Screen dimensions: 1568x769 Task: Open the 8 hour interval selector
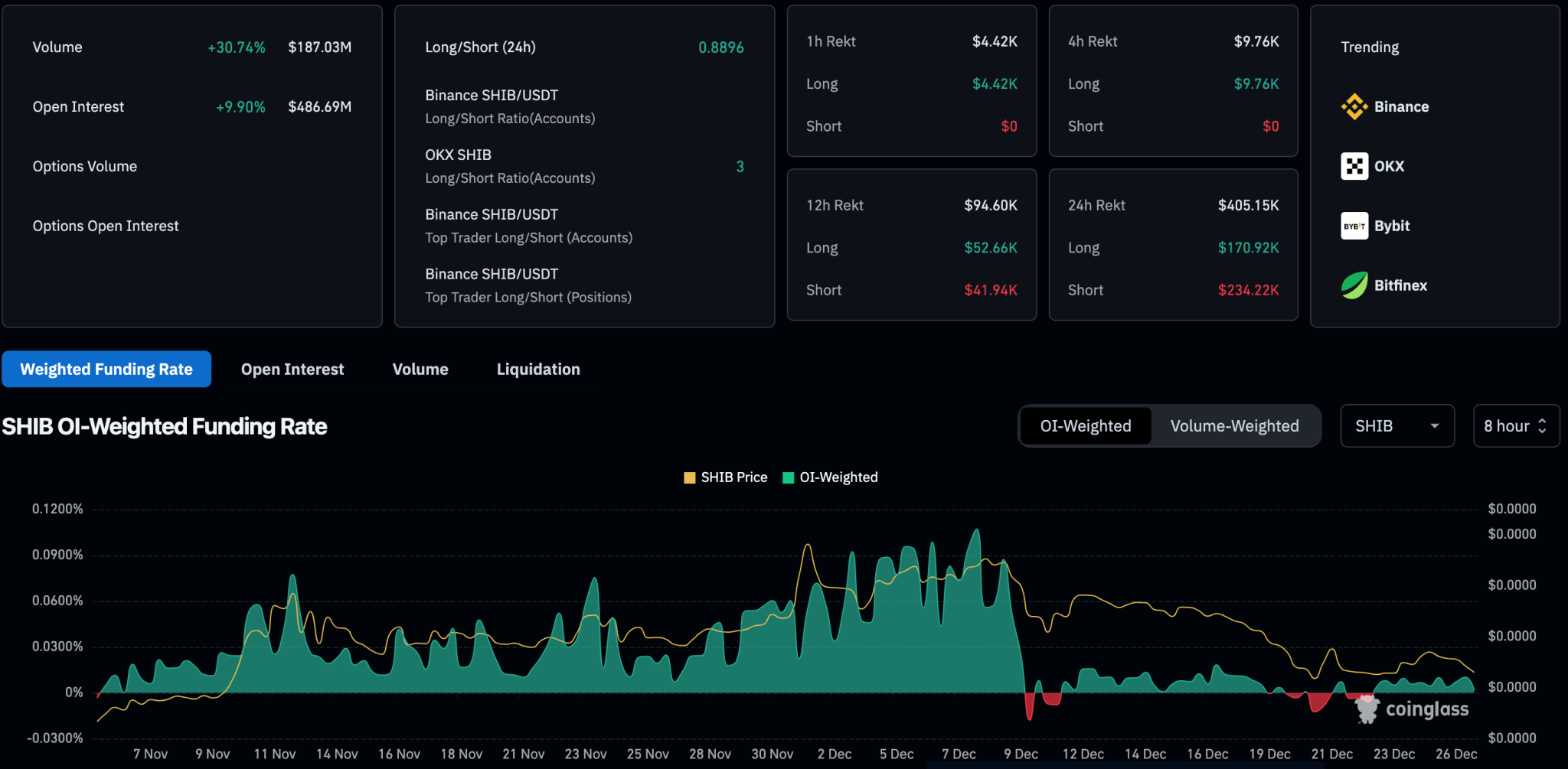click(x=1516, y=425)
